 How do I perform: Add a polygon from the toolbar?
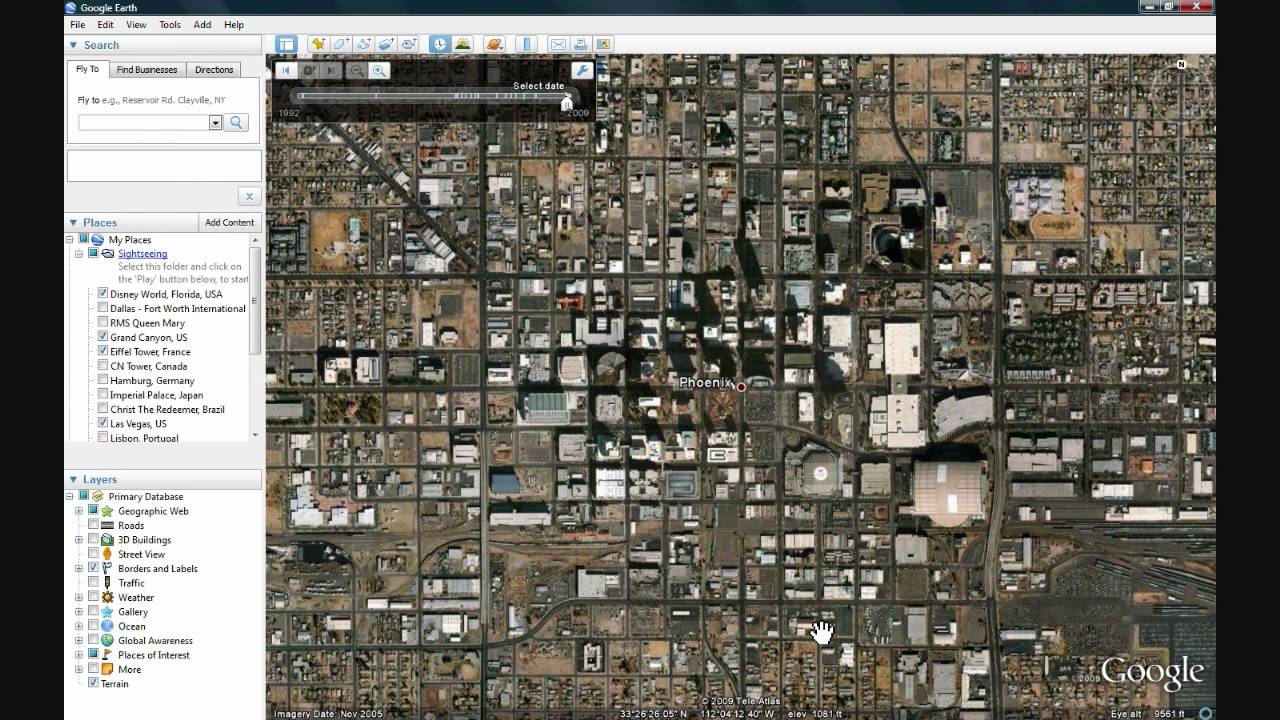point(341,44)
